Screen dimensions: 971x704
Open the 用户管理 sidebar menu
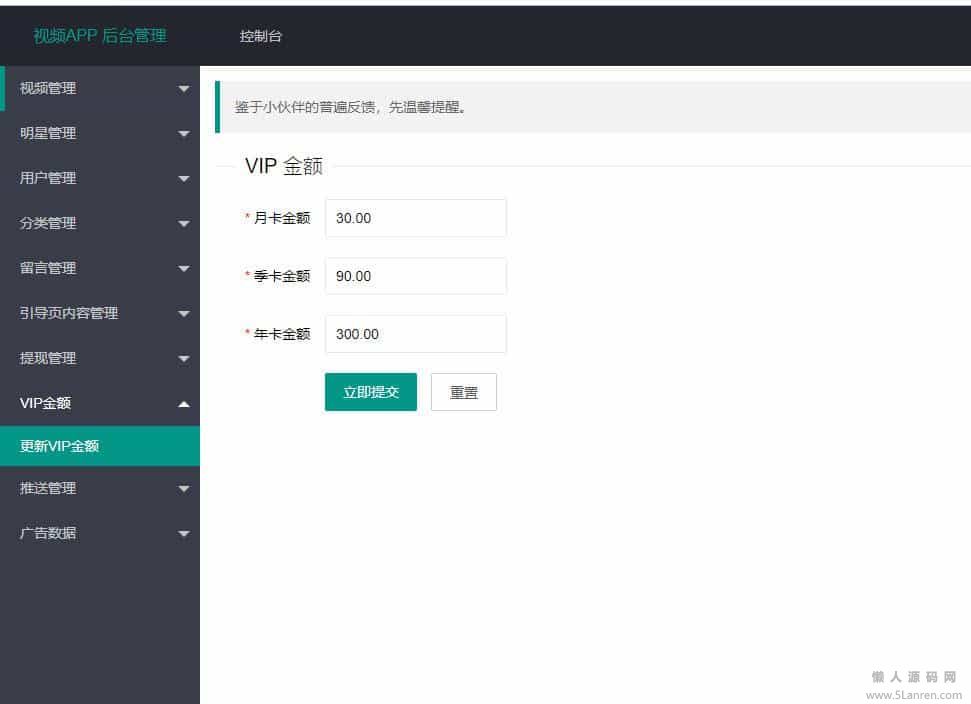point(100,178)
